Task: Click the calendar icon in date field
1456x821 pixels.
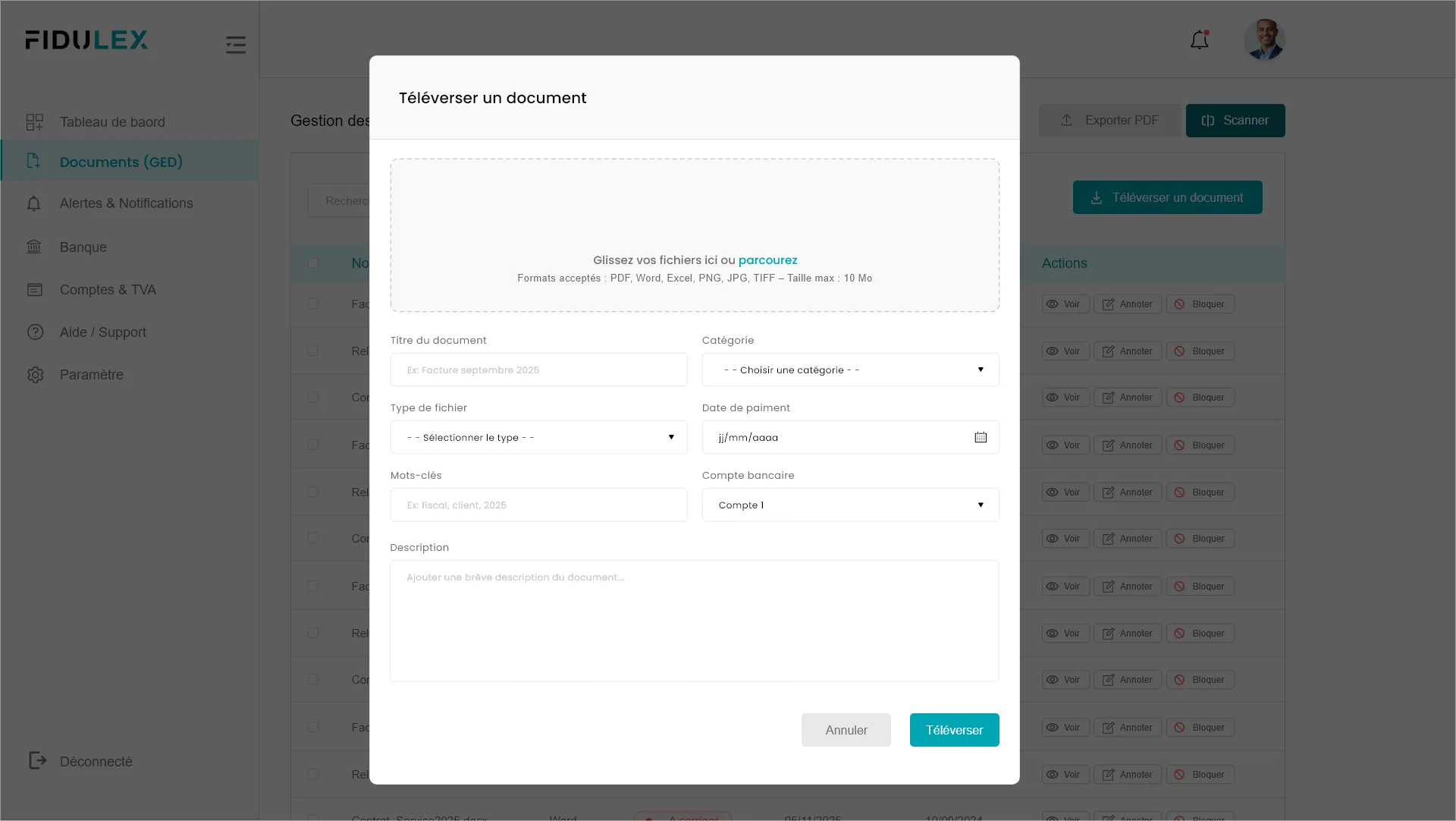Action: 981,438
